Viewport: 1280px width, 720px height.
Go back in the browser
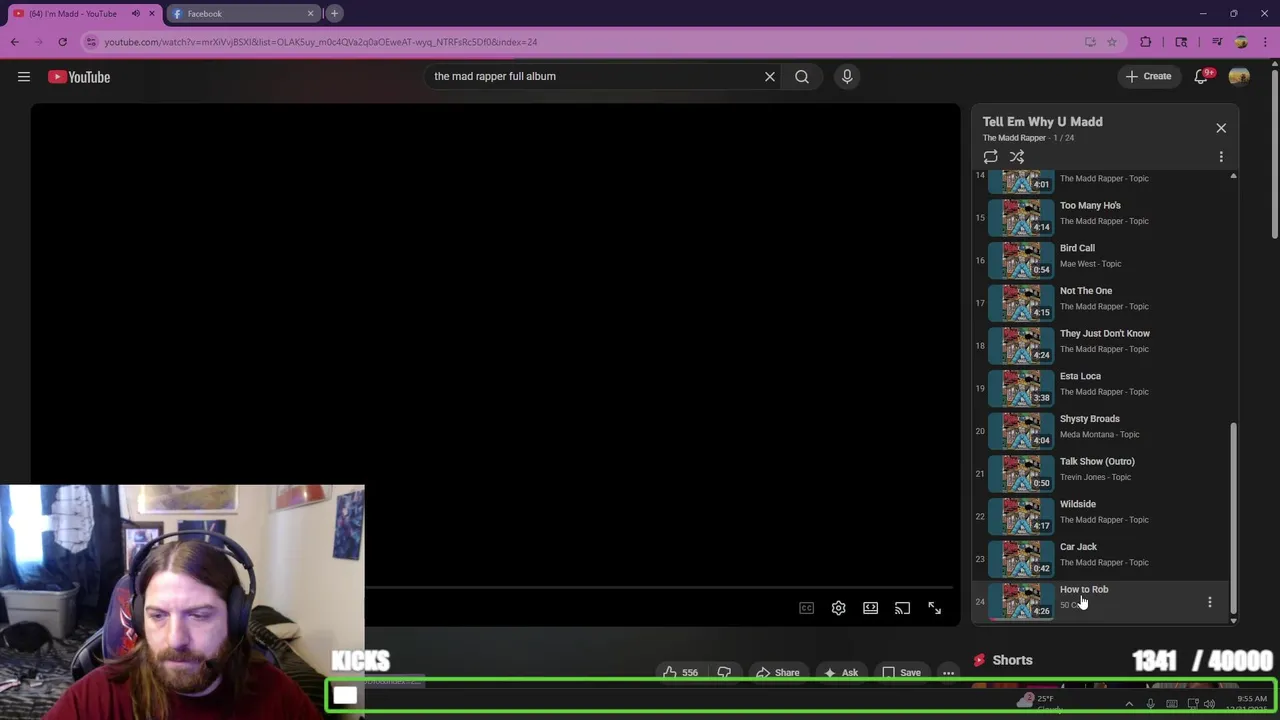[x=15, y=42]
